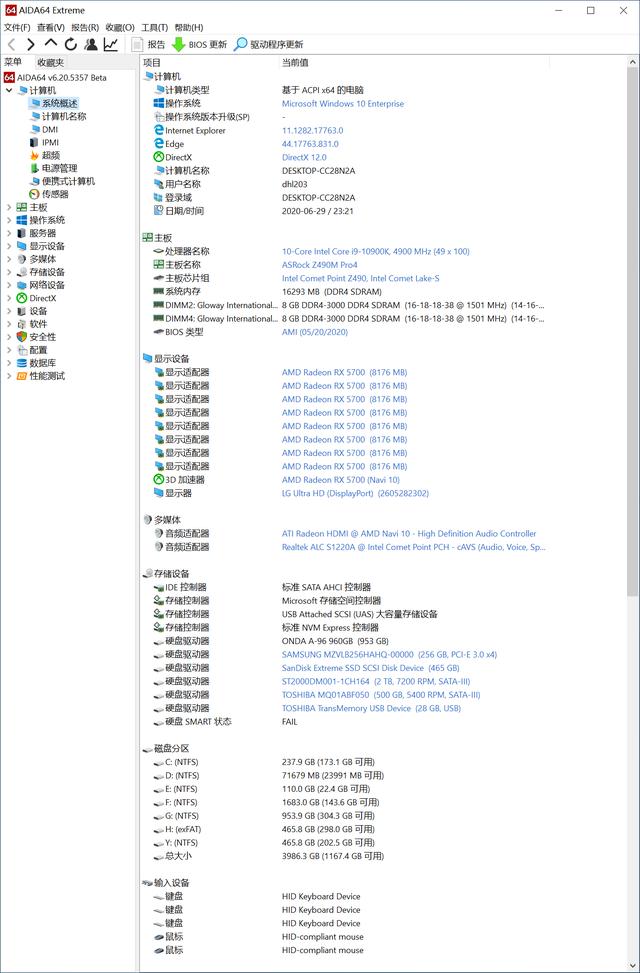Viewport: 640px width, 973px height.
Task: Click the 报告 report icon
Action: coord(137,44)
